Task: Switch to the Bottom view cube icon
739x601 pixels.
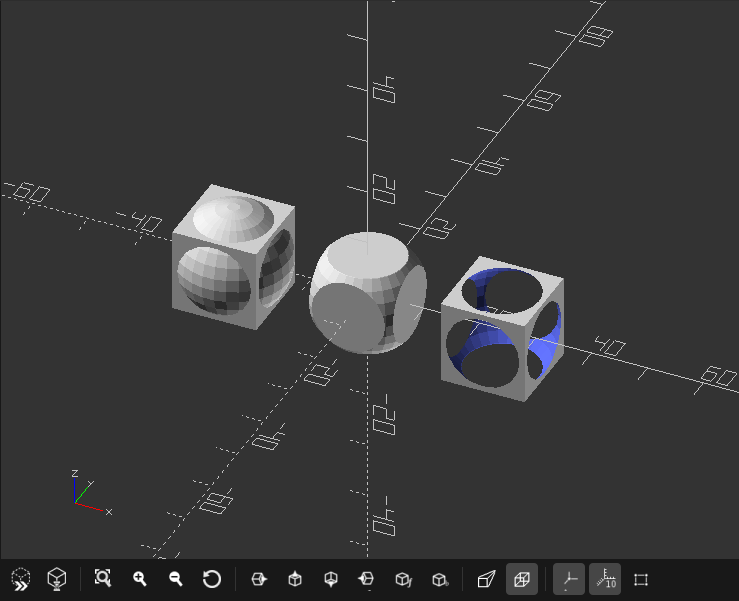Action: (x=331, y=579)
